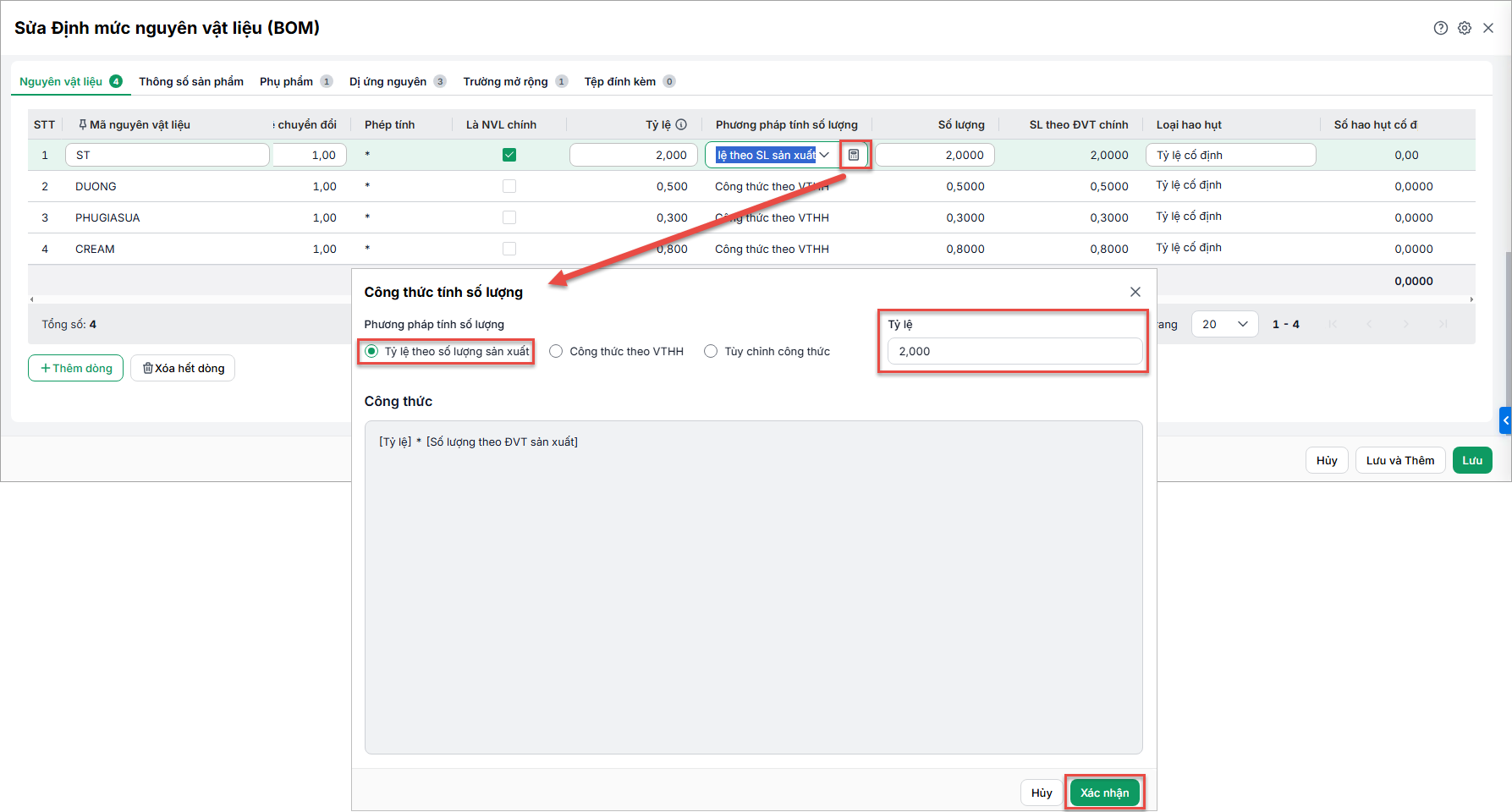This screenshot has width=1512, height=812.
Task: Go to previous page arrow
Action: [1369, 324]
